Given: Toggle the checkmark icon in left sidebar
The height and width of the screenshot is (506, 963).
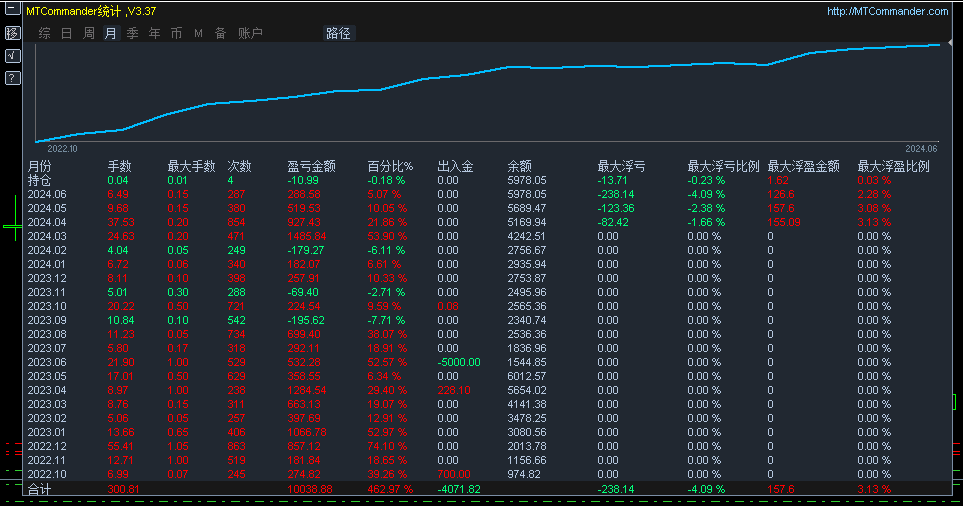Looking at the screenshot, I should click(x=12, y=56).
